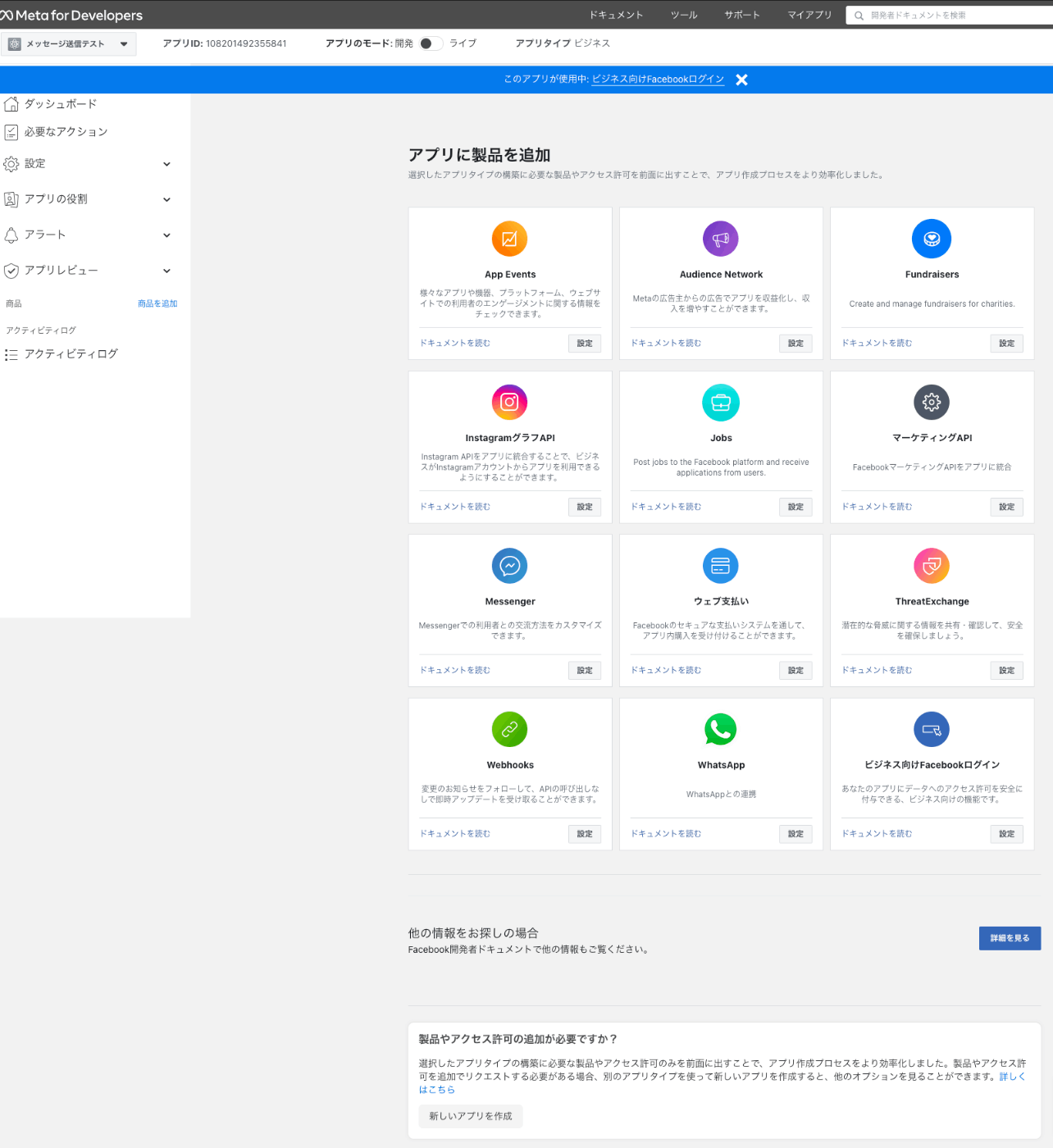This screenshot has height=1148, width=1053.
Task: Click the search magnifier icon
Action: pyautogui.click(x=859, y=15)
